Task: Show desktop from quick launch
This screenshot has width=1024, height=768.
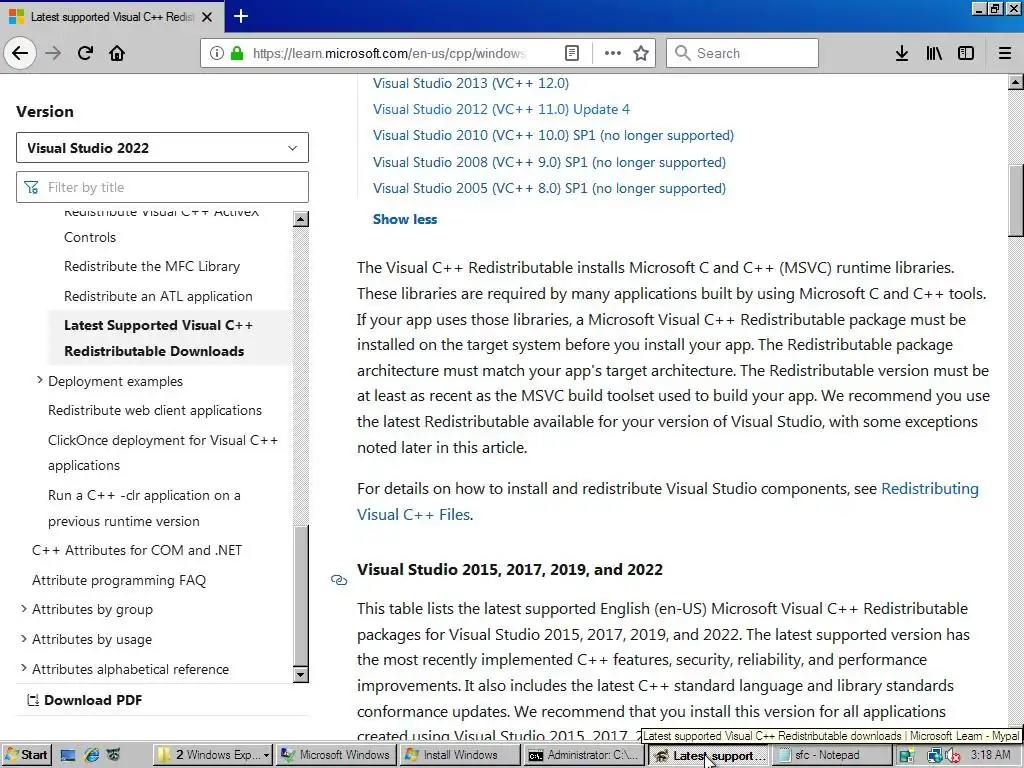Action: pos(67,755)
